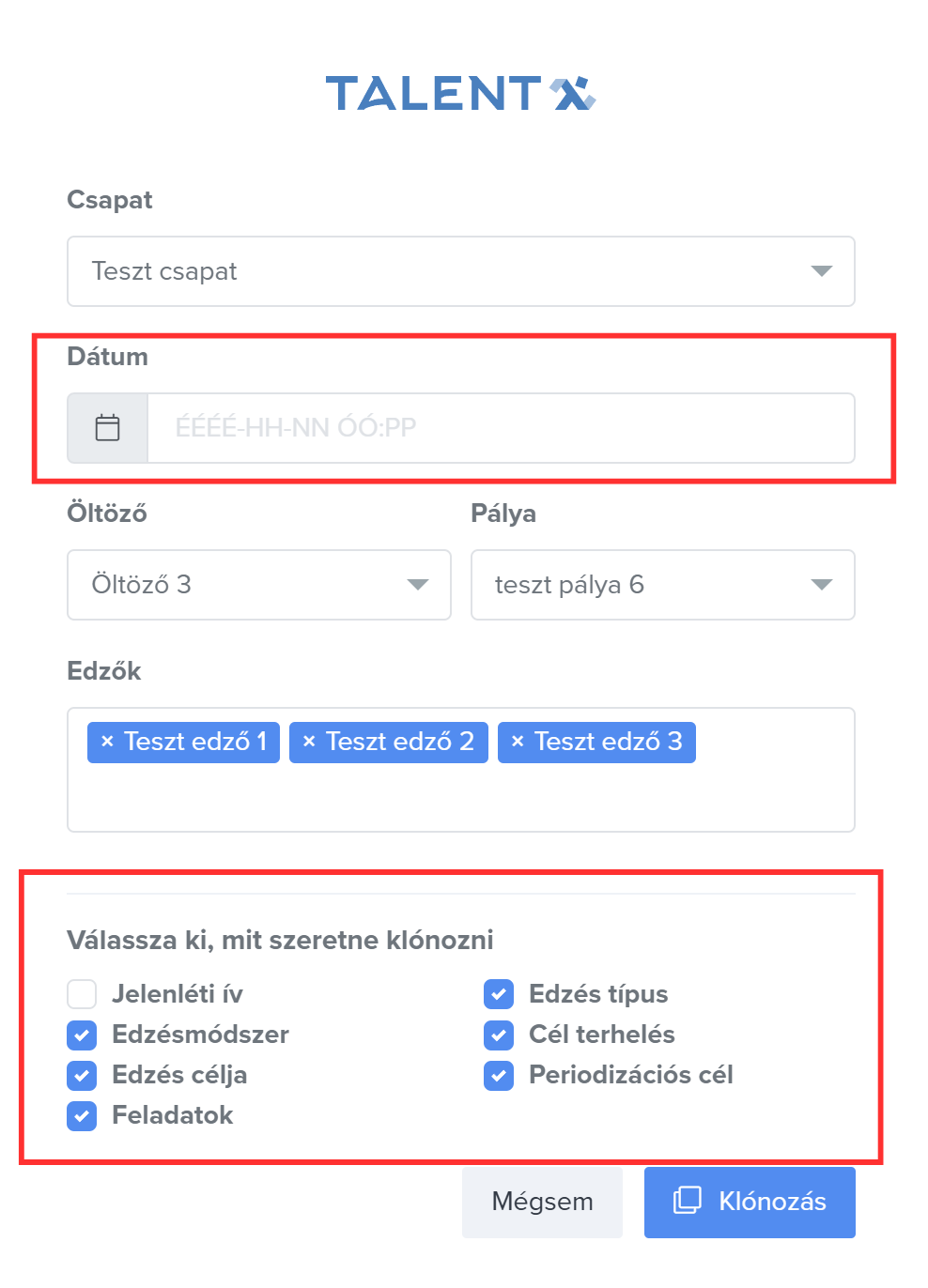
Task: Open the Csapat team dropdown
Action: pos(460,271)
